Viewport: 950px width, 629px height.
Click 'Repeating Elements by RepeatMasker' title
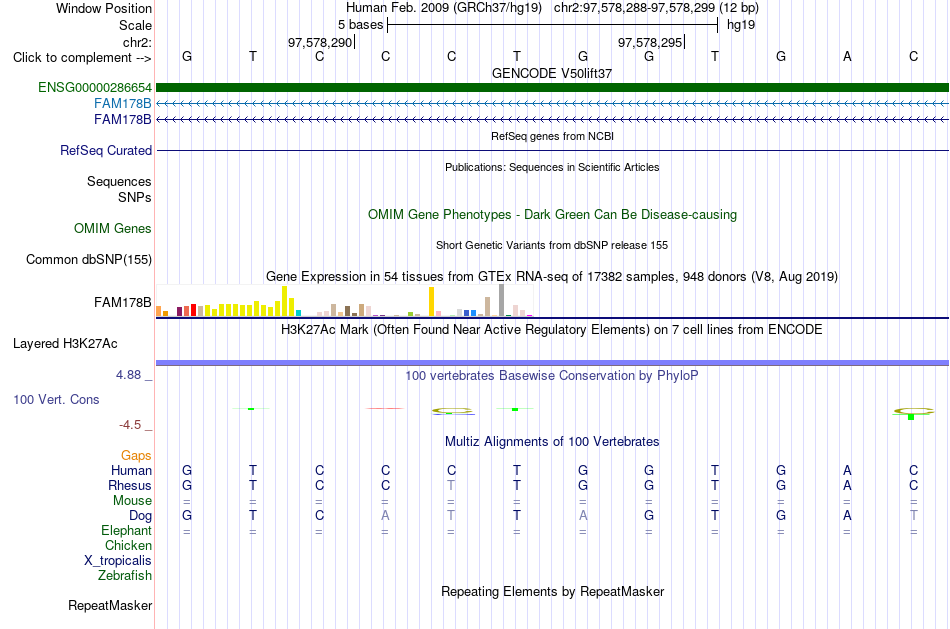[552, 592]
